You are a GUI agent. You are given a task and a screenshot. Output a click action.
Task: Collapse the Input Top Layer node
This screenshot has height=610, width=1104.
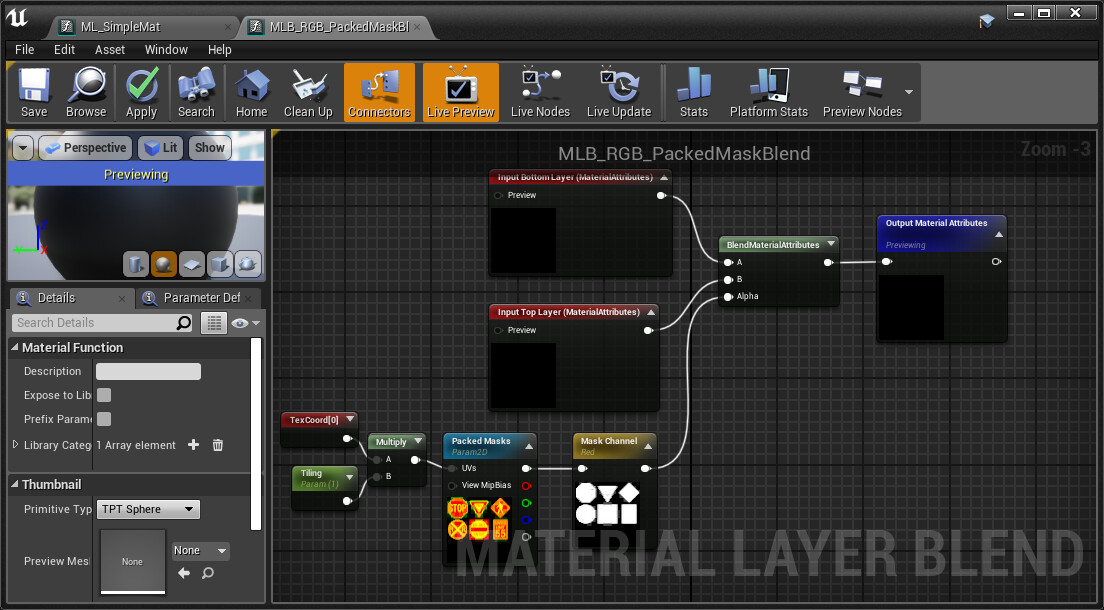(x=653, y=312)
